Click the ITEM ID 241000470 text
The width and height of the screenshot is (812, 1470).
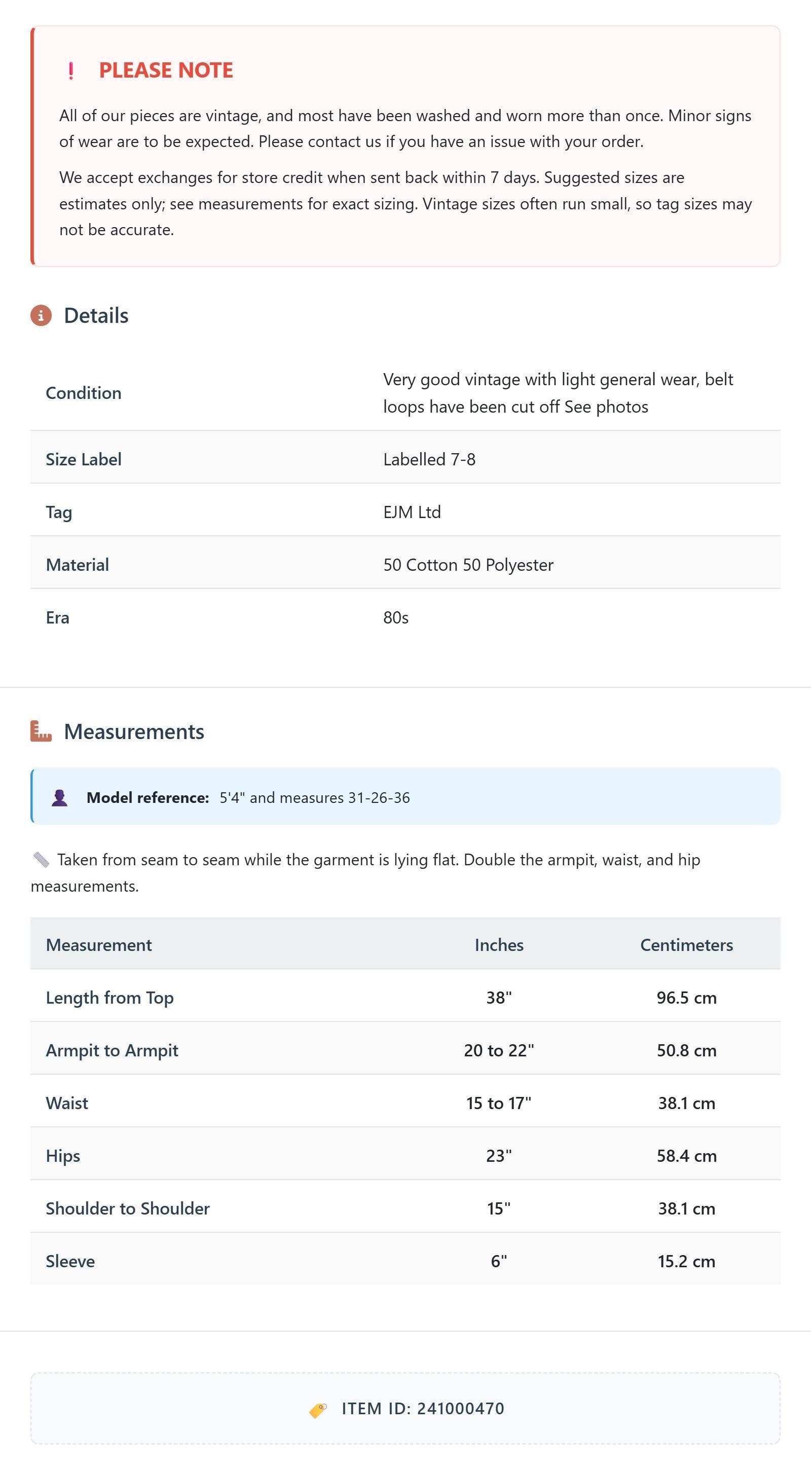tap(423, 1409)
